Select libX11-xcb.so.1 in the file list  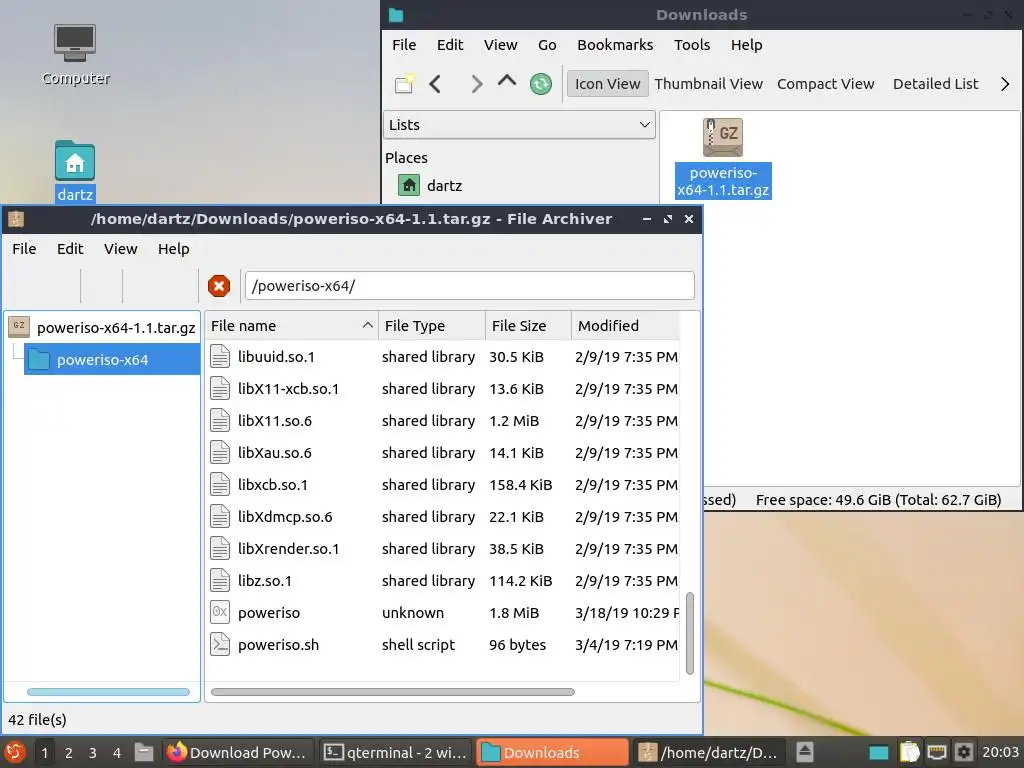[x=443, y=389]
